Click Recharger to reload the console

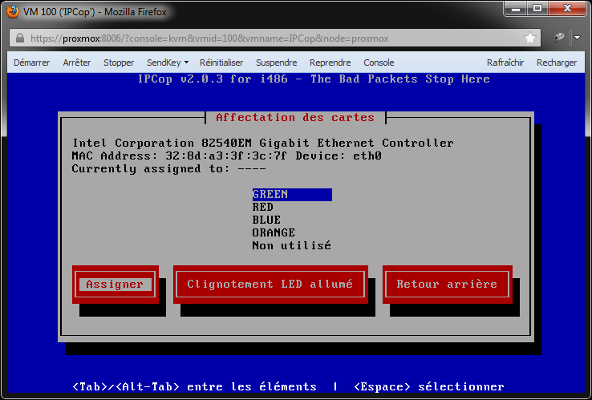pos(557,63)
